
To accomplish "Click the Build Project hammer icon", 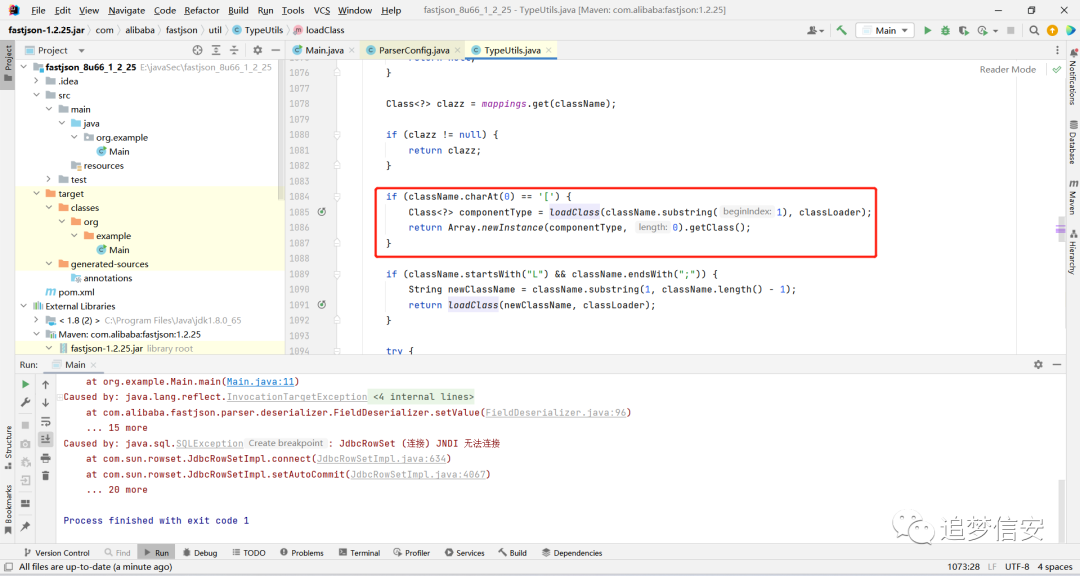I will tap(842, 30).
